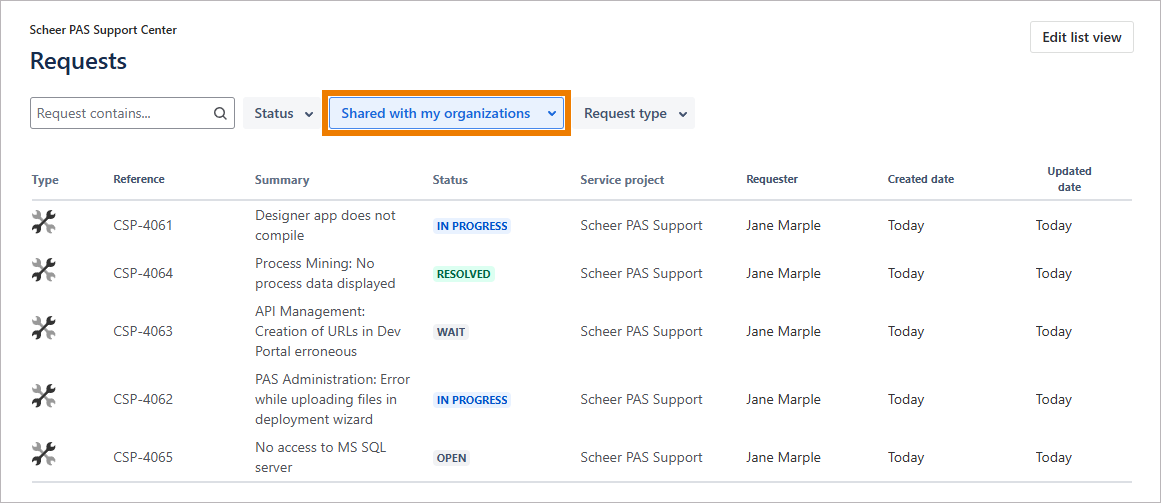Image resolution: width=1161 pixels, height=503 pixels.
Task: Select the API Management URLs request summary
Action: click(x=327, y=331)
